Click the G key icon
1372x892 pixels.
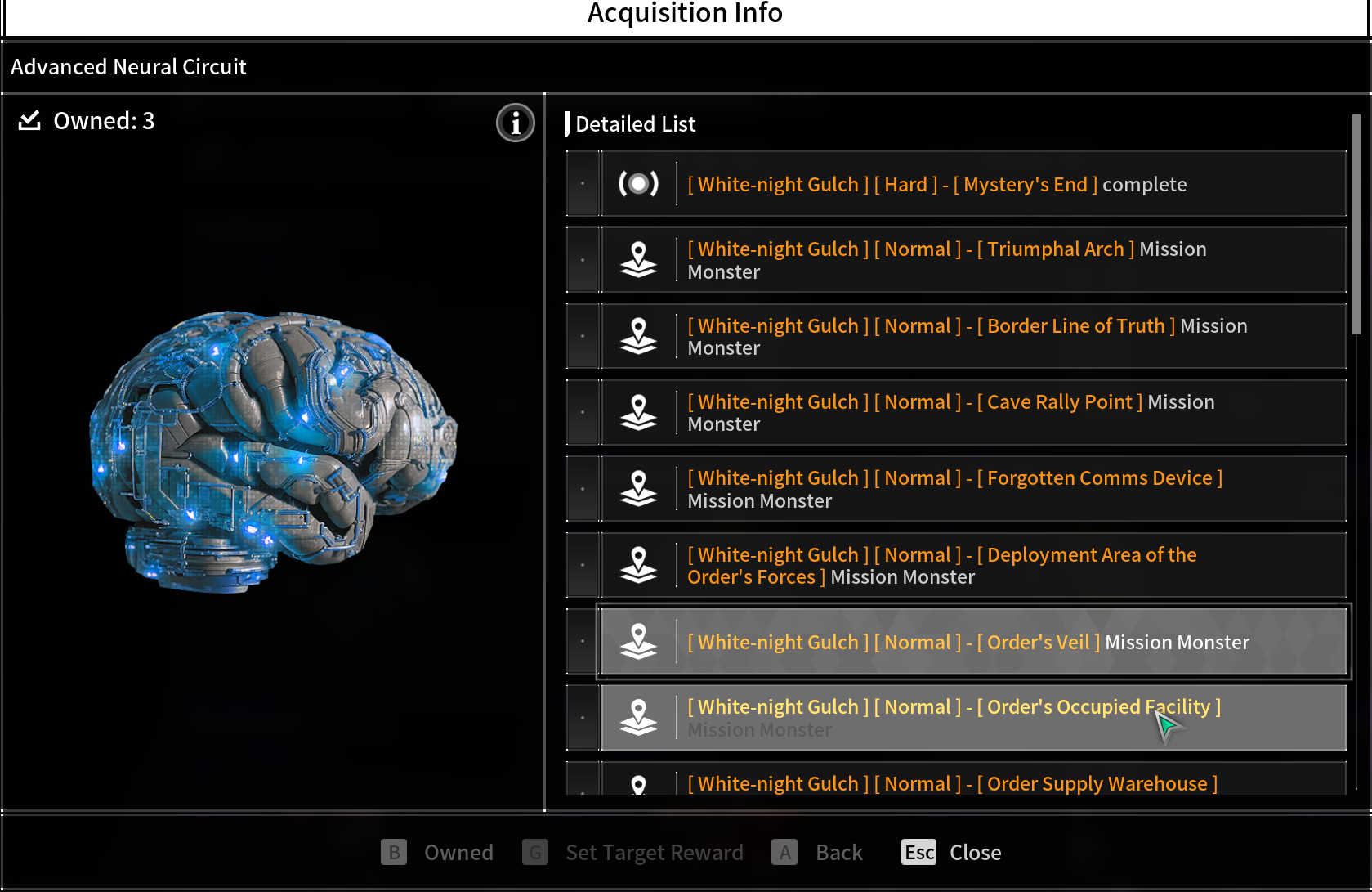click(x=535, y=853)
